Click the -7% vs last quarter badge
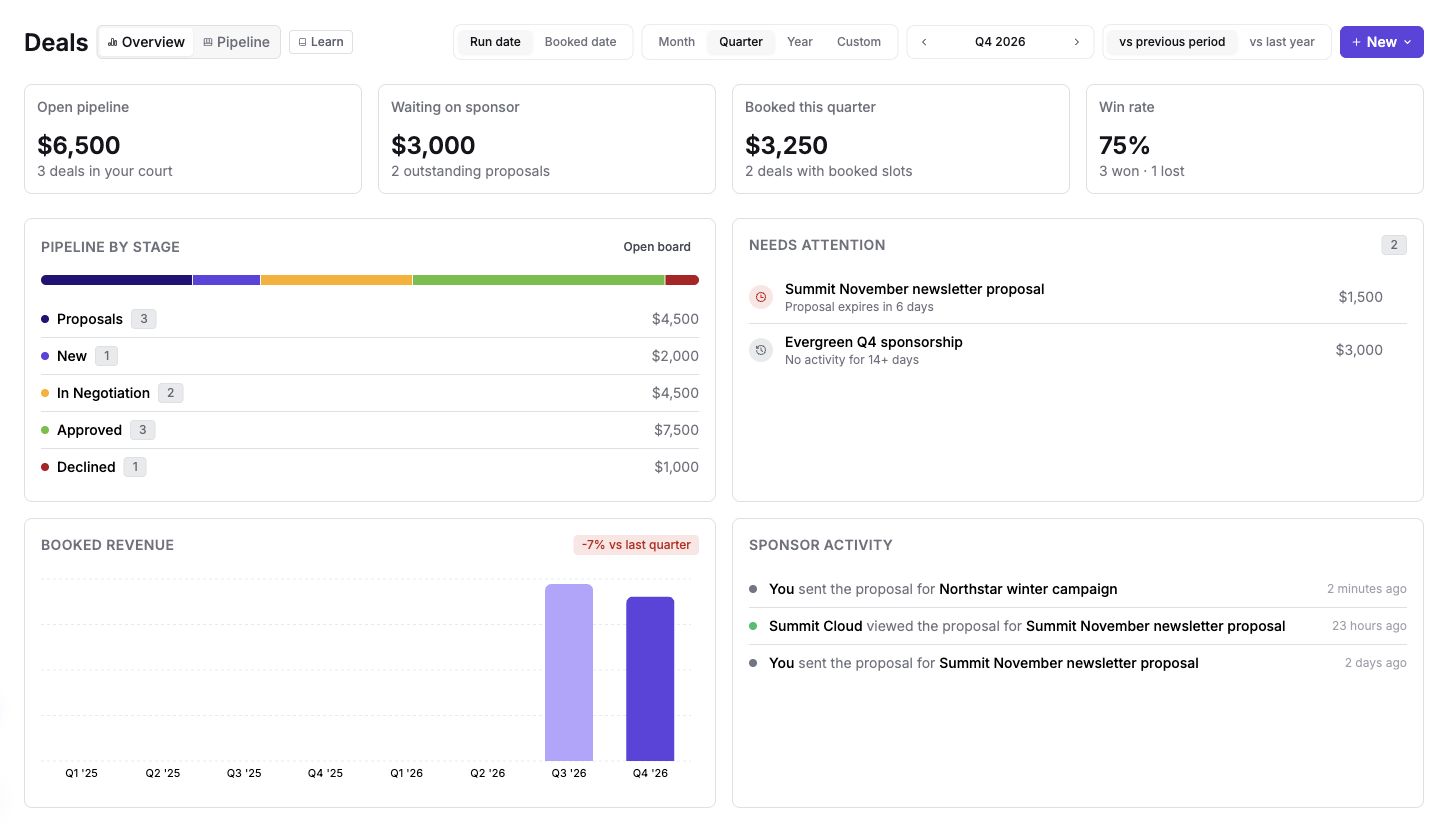Image resolution: width=1448 pixels, height=824 pixels. [636, 545]
